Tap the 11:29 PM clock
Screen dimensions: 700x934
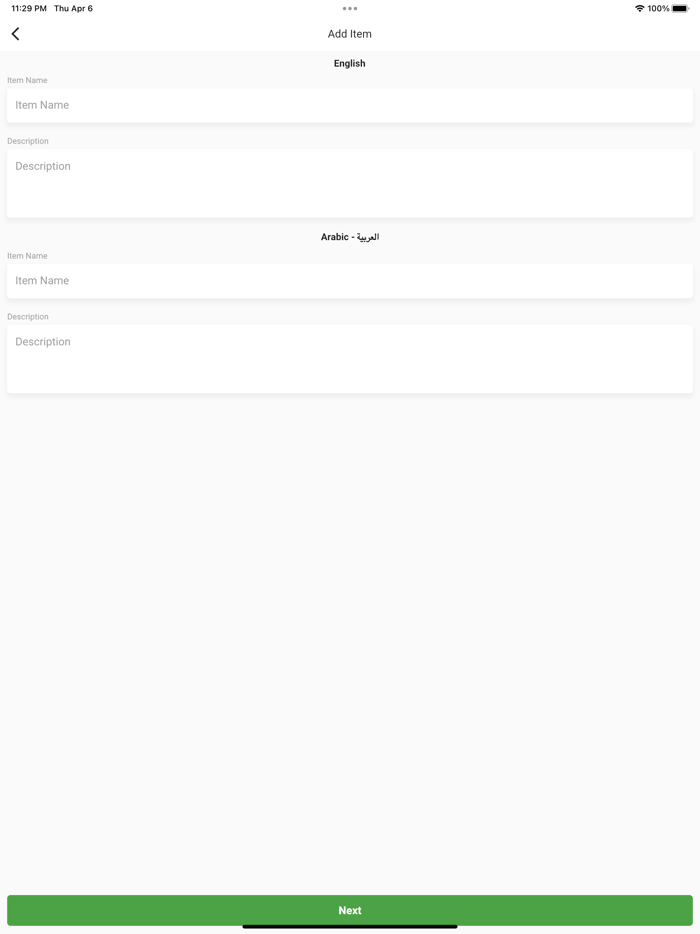29,8
